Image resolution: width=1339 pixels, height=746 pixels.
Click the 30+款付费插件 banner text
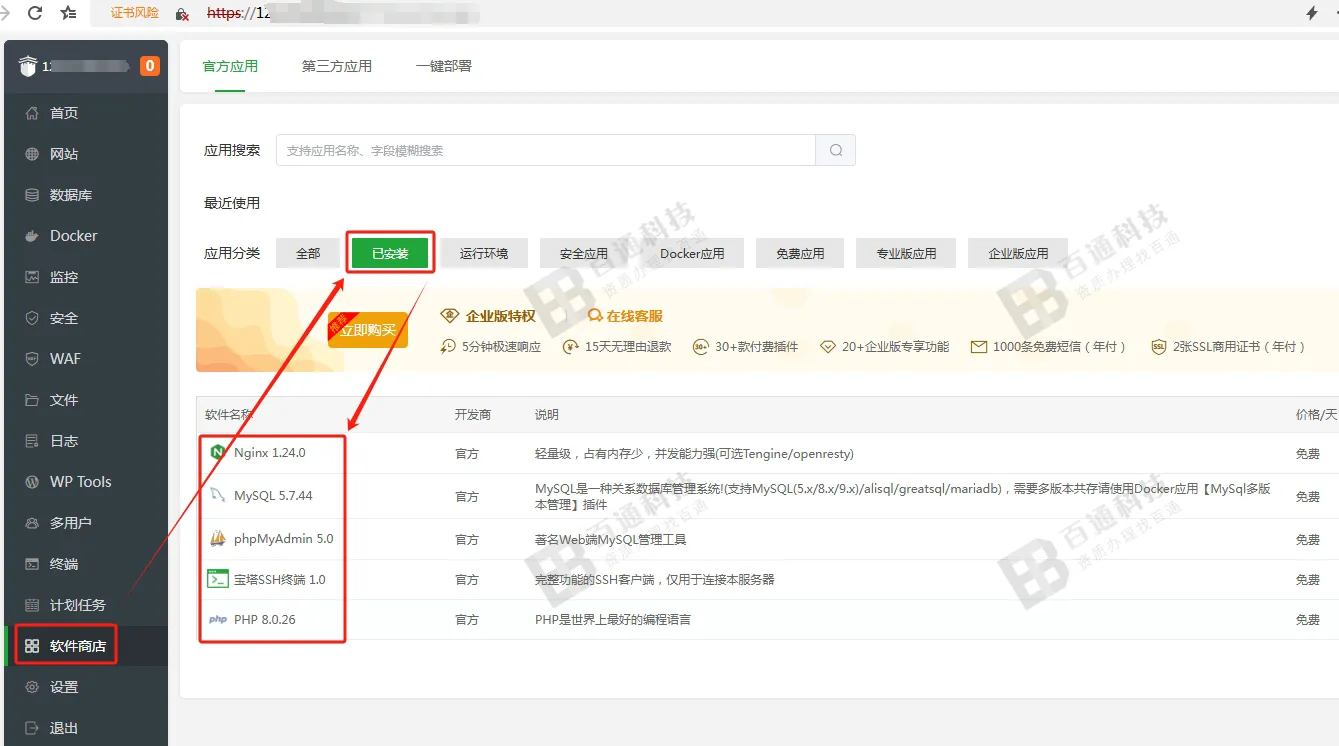click(756, 346)
